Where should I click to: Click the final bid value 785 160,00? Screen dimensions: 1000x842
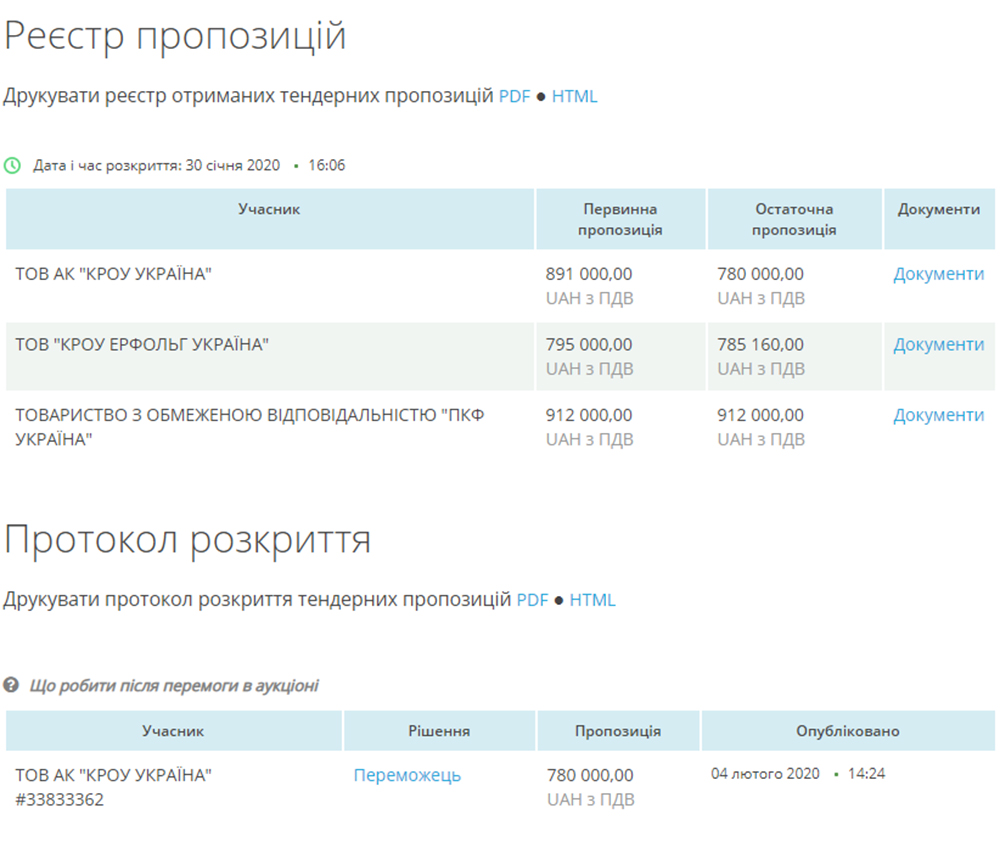click(760, 345)
